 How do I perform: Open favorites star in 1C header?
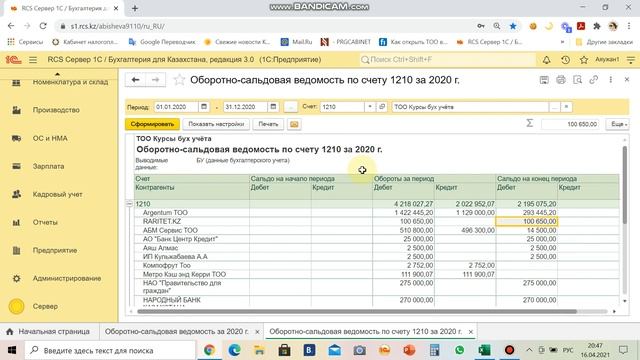click(584, 60)
